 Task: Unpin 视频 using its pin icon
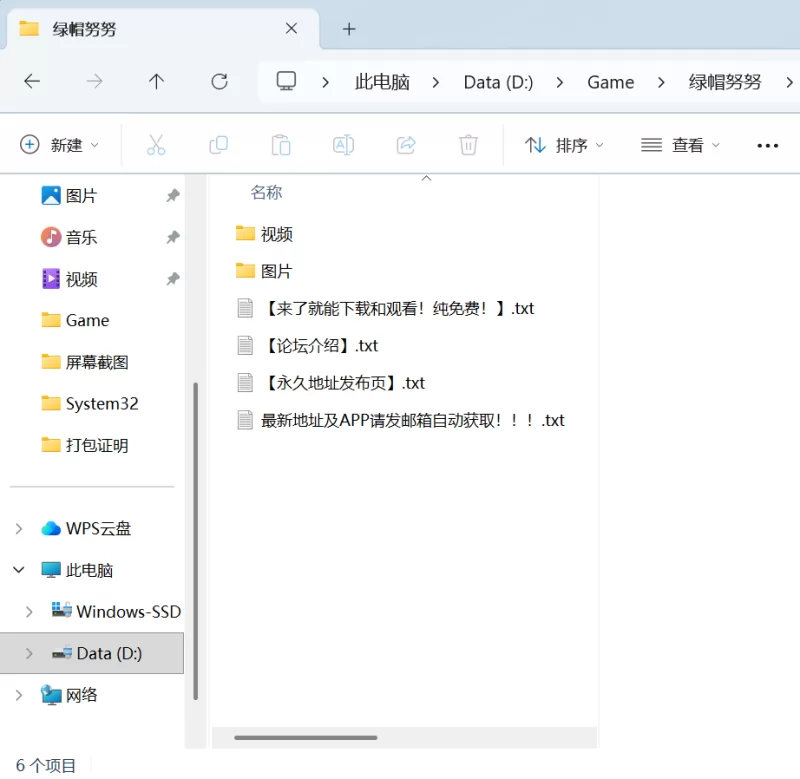point(173,279)
